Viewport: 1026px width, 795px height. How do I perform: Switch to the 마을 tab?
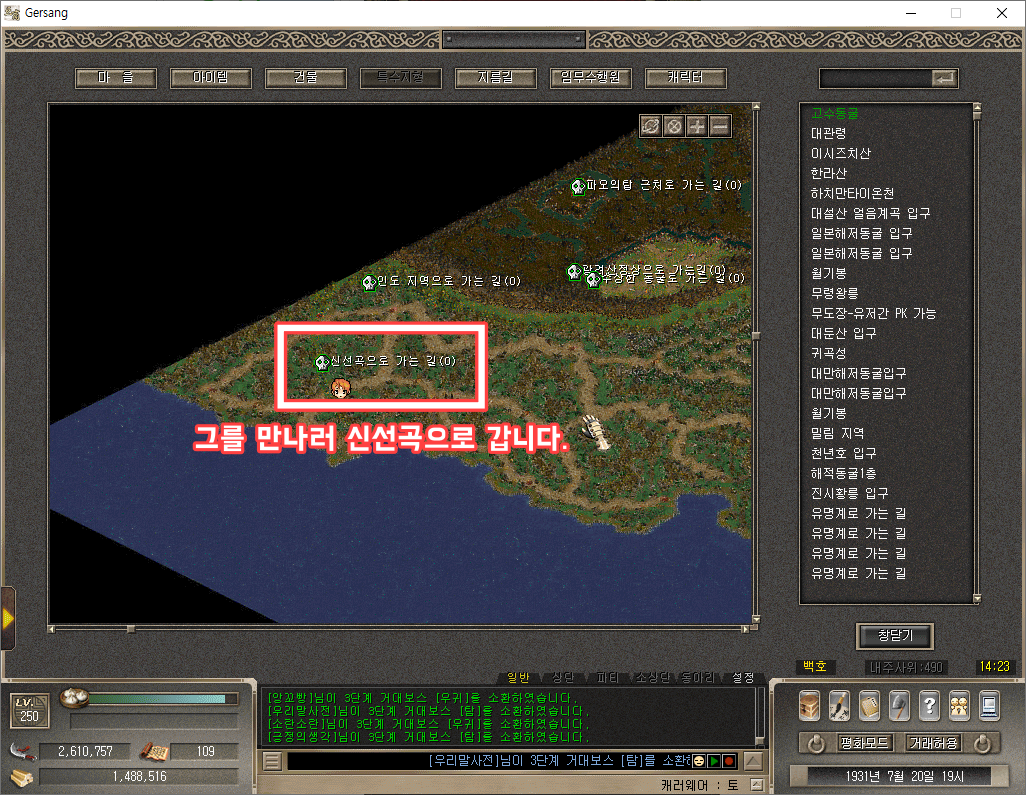coord(116,78)
